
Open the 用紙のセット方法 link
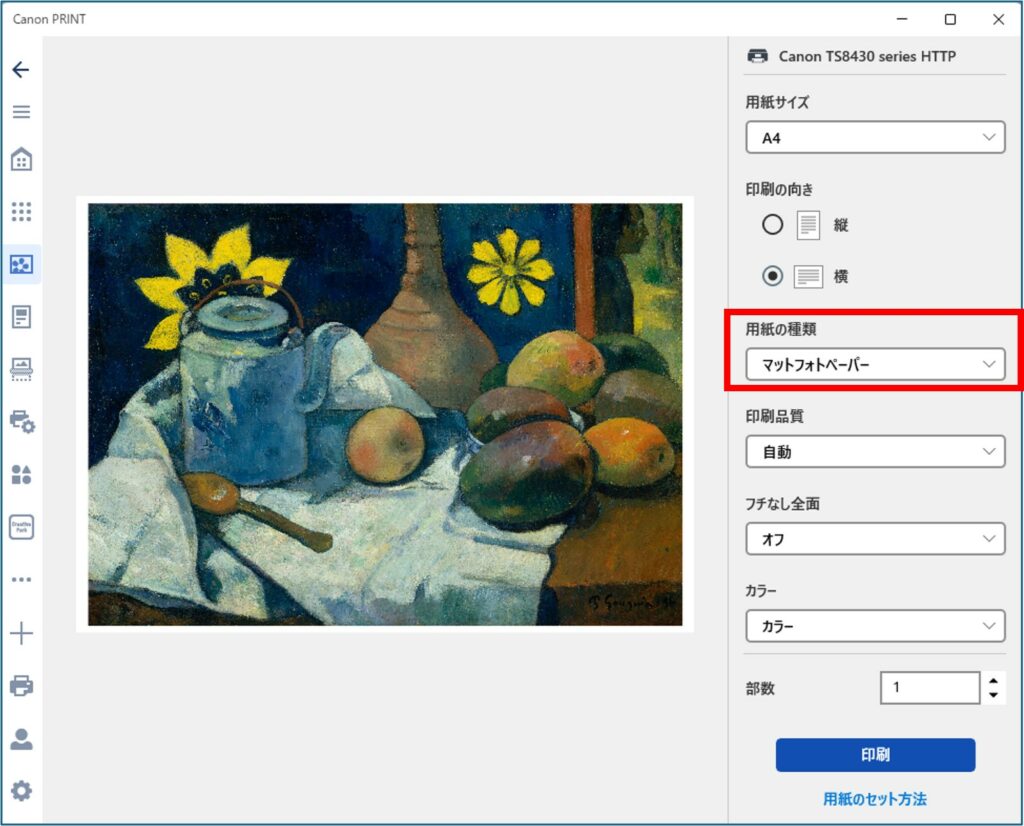875,799
